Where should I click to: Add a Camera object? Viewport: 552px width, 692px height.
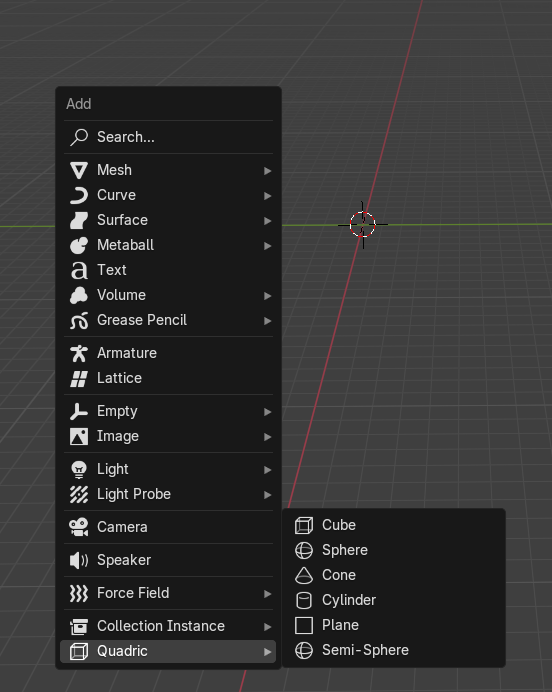click(x=168, y=527)
